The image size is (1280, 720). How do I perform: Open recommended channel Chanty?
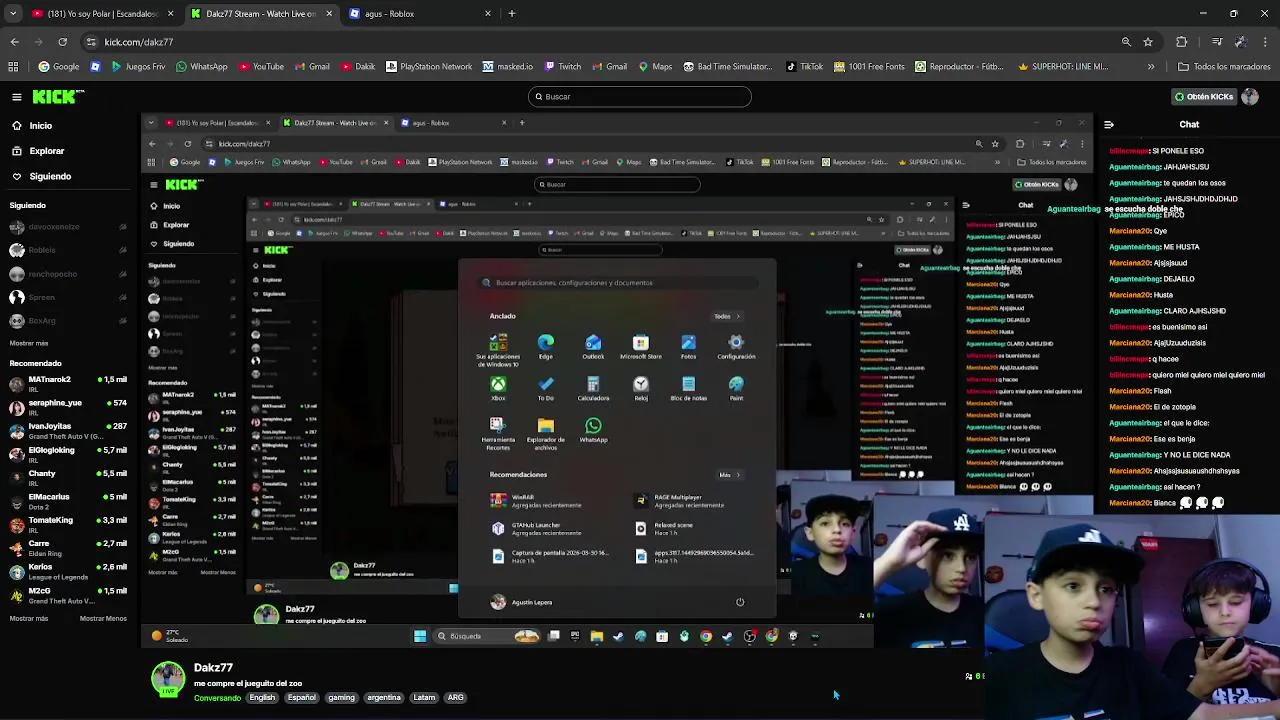click(x=67, y=477)
